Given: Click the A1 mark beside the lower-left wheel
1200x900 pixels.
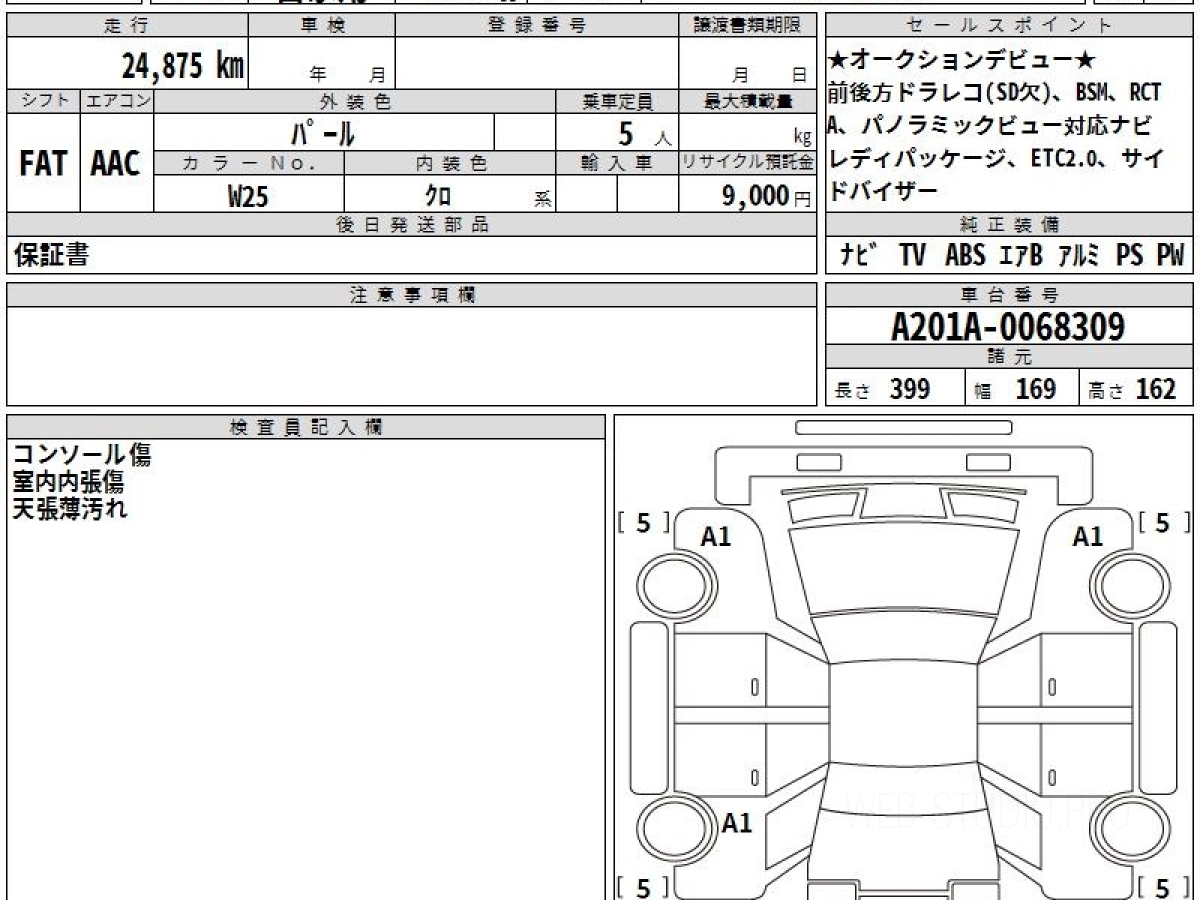Looking at the screenshot, I should [x=737, y=824].
